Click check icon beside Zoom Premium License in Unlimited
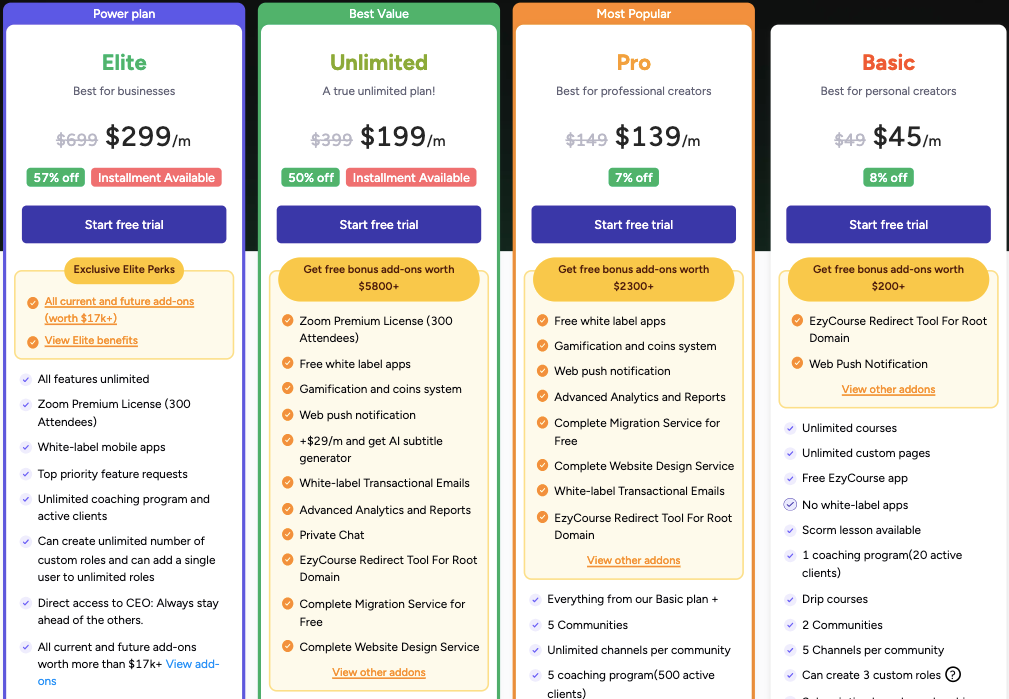Image resolution: width=1009 pixels, height=699 pixels. [288, 320]
